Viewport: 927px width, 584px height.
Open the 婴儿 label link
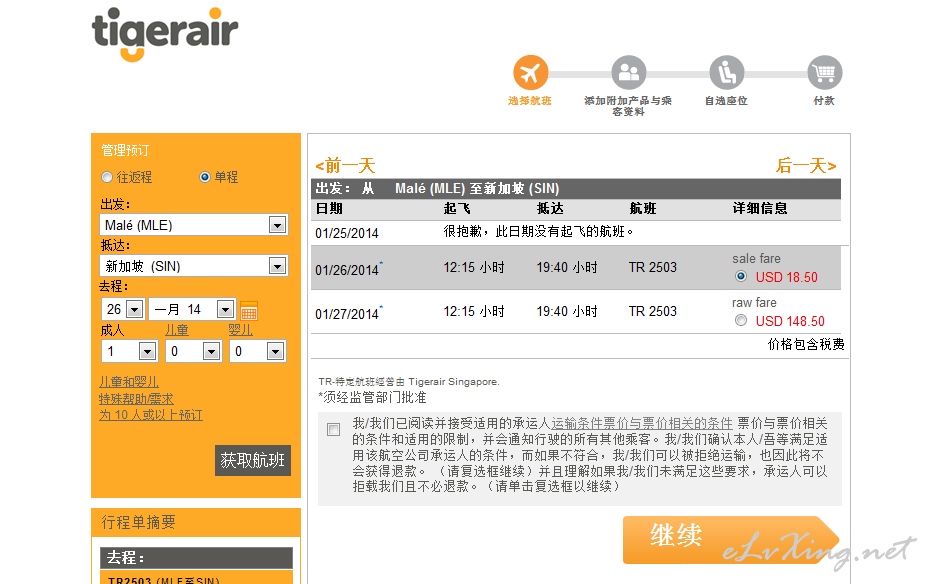(241, 330)
